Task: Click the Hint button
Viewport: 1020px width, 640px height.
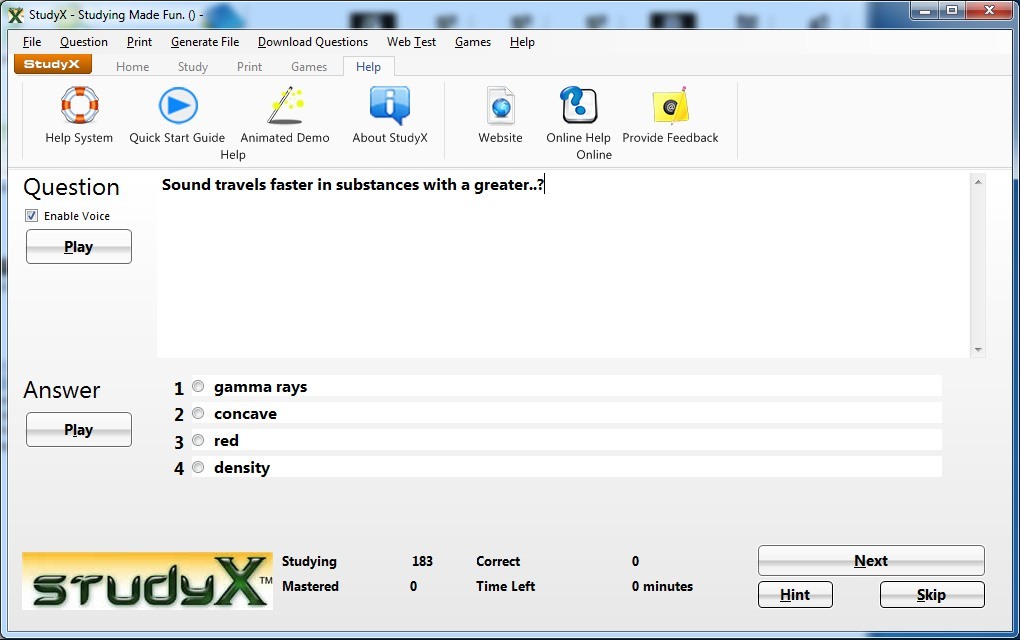Action: [x=795, y=594]
